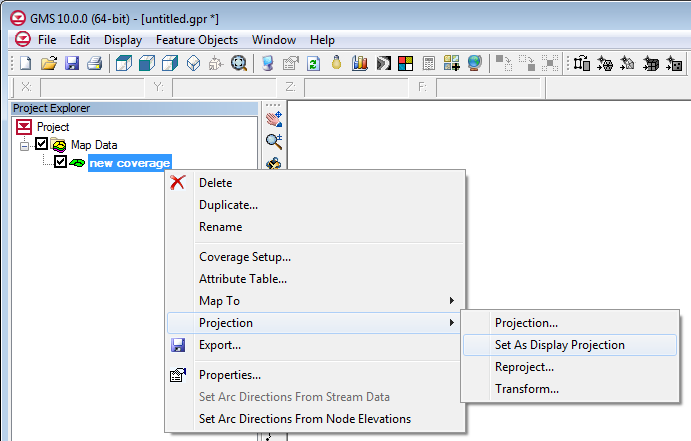This screenshot has height=441, width=691.
Task: Choose Export... from context menu
Action: [x=315, y=345]
